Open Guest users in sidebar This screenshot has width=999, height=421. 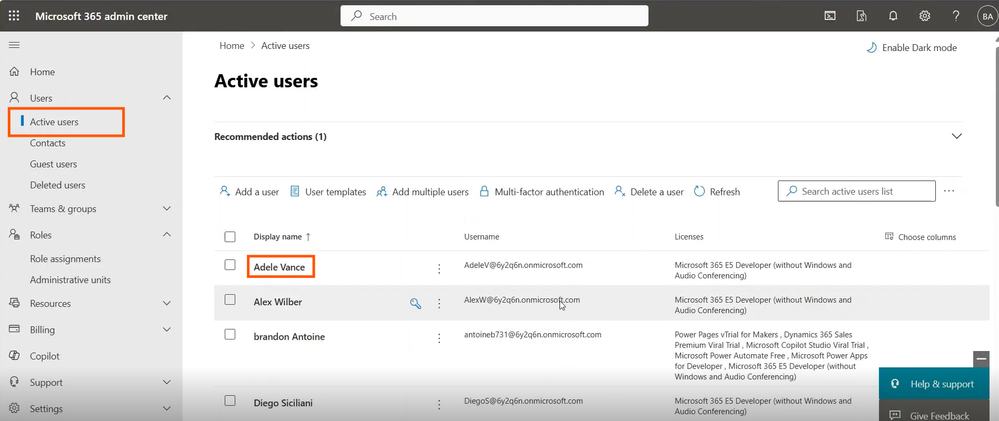click(x=54, y=164)
